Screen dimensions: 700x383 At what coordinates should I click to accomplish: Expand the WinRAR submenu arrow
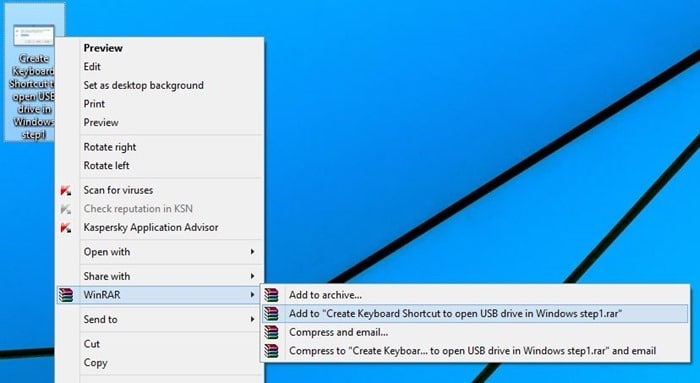252,295
